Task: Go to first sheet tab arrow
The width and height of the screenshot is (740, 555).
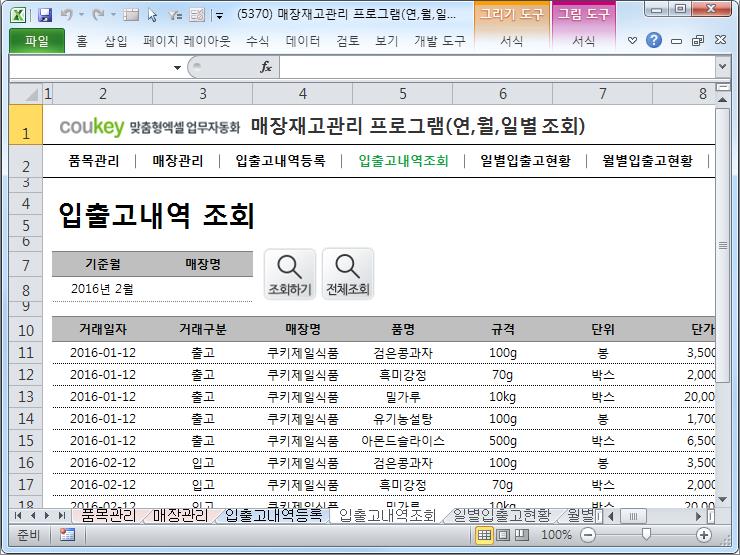Action: click(18, 515)
